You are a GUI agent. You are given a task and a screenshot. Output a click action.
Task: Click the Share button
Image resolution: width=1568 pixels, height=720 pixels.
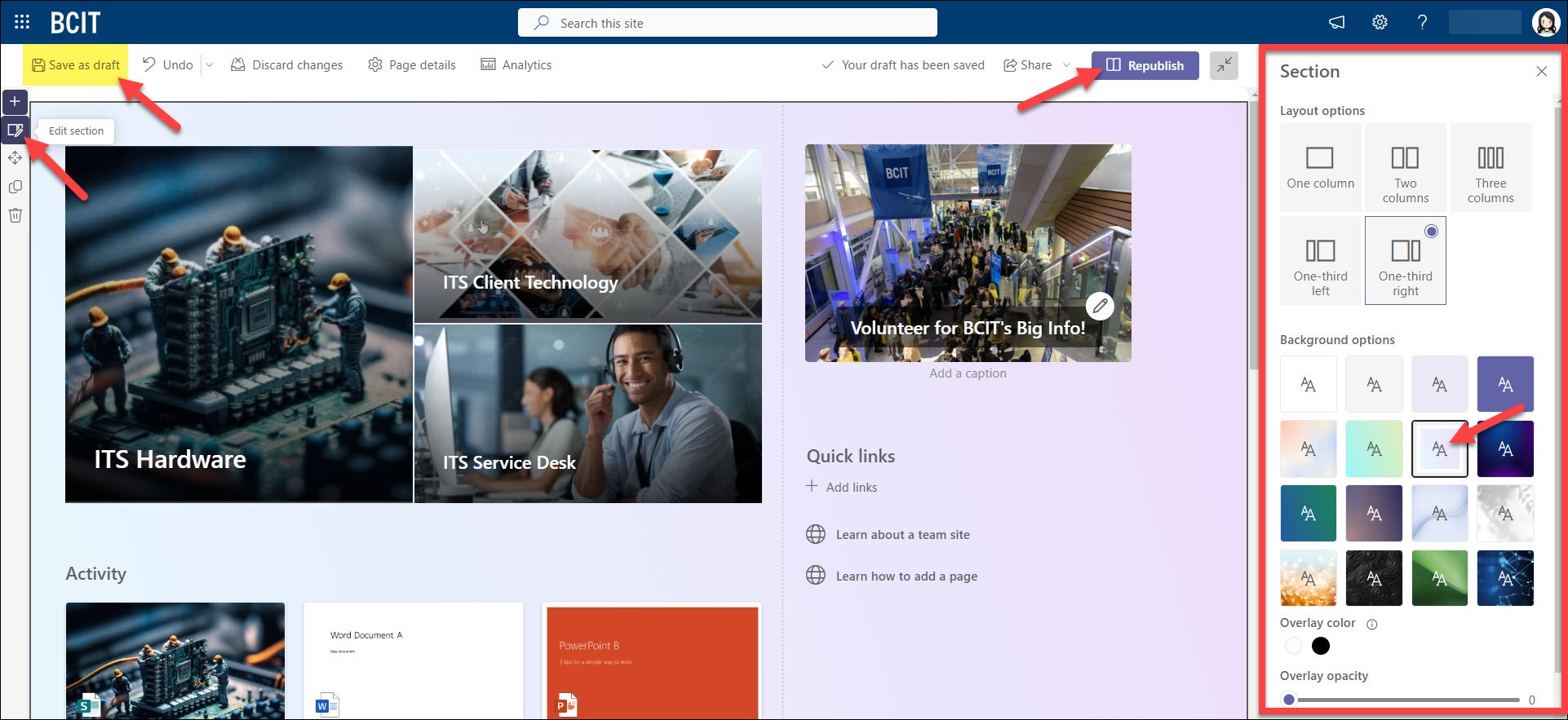point(1028,65)
